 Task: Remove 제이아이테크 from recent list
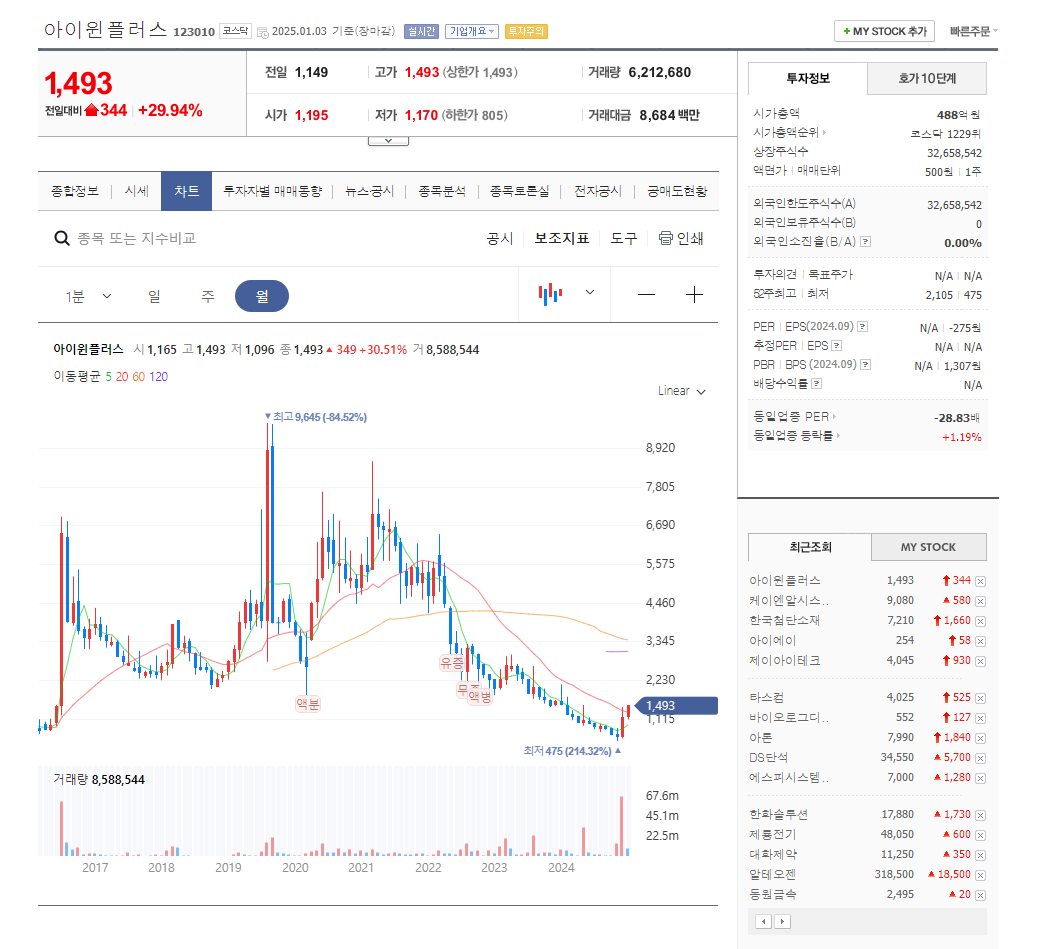980,661
